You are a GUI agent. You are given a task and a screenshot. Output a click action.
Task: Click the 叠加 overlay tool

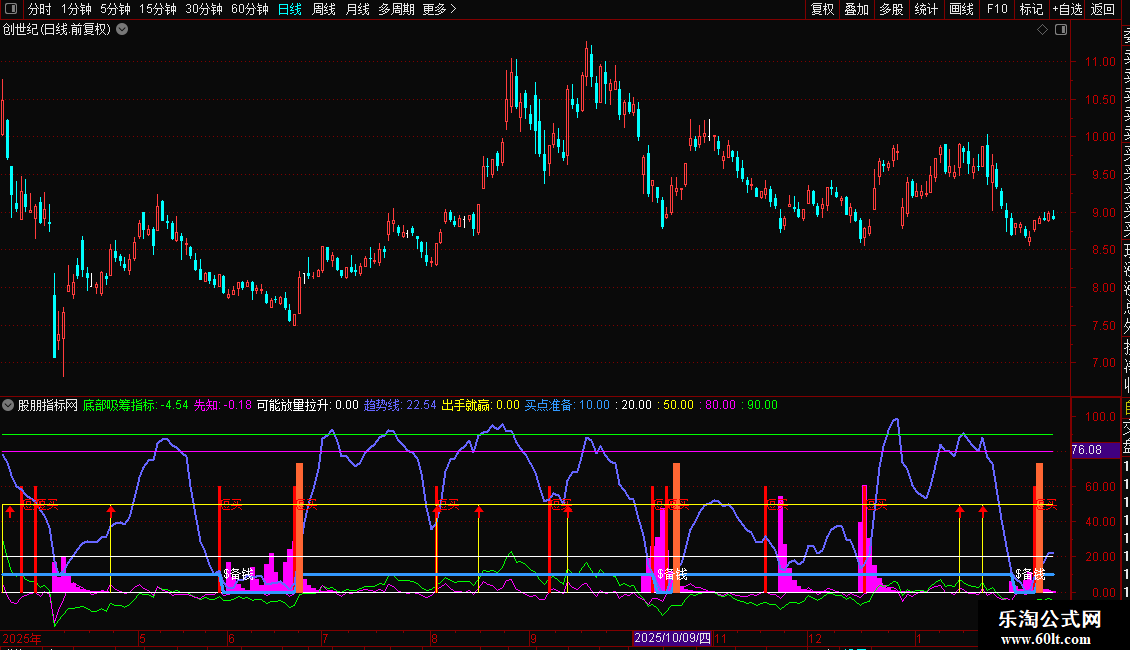(x=856, y=9)
